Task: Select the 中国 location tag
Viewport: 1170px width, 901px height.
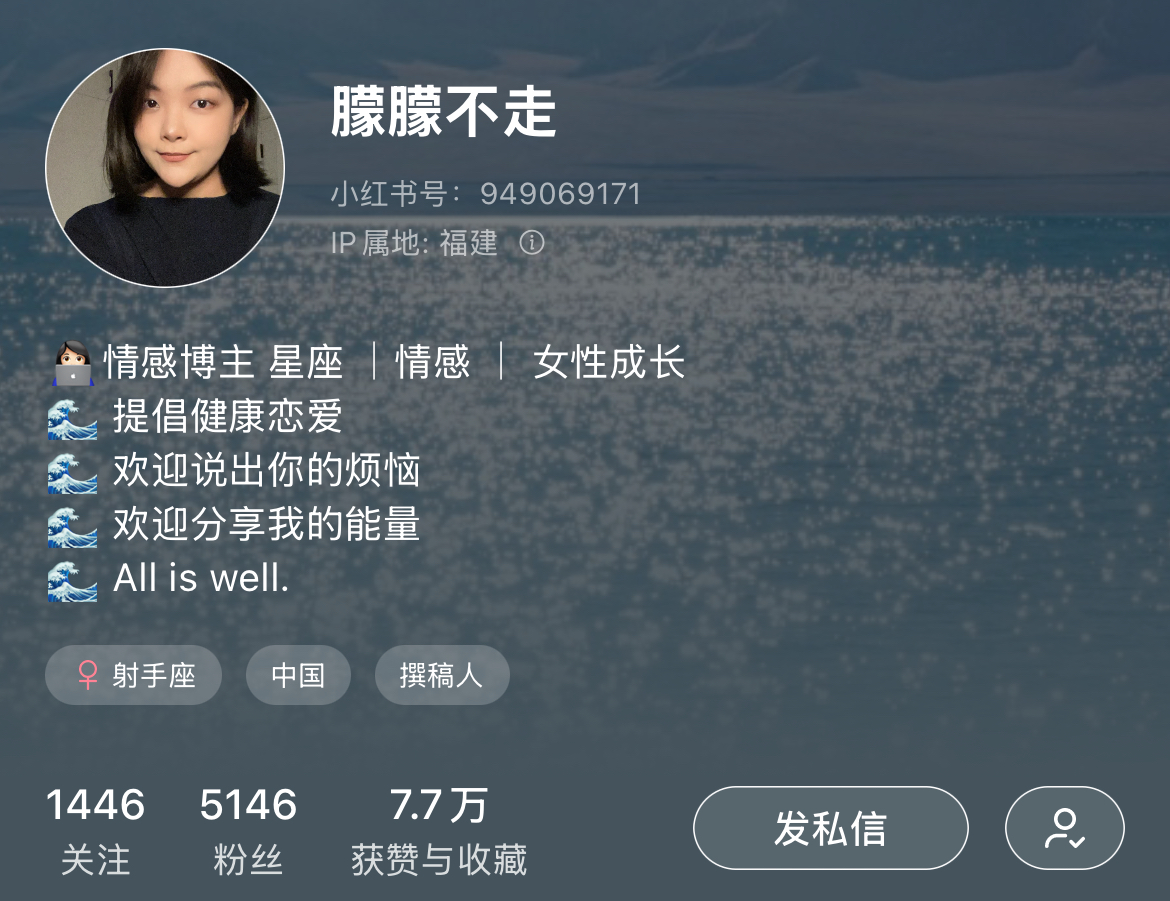Action: click(x=298, y=675)
